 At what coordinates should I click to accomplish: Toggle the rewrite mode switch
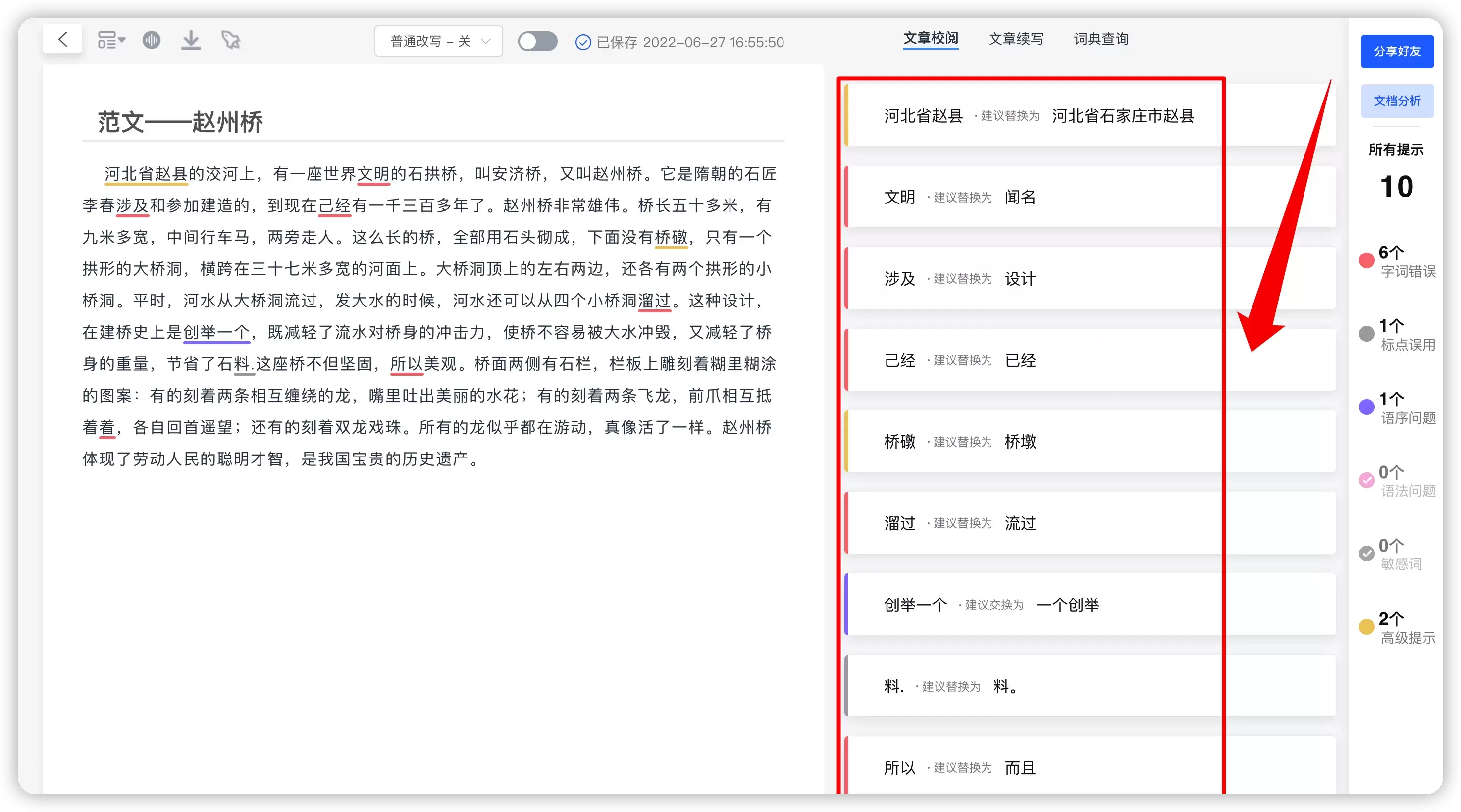pos(537,42)
